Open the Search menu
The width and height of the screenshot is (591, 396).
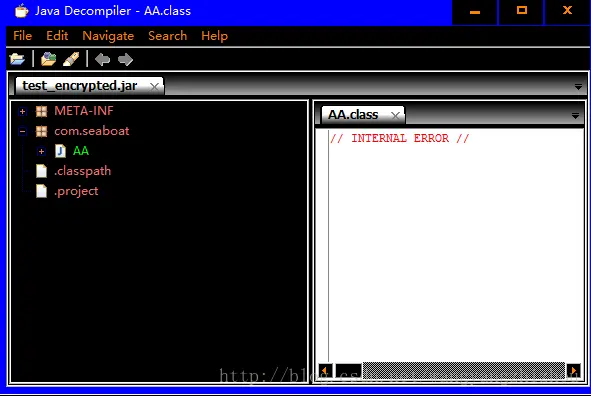[x=167, y=36]
